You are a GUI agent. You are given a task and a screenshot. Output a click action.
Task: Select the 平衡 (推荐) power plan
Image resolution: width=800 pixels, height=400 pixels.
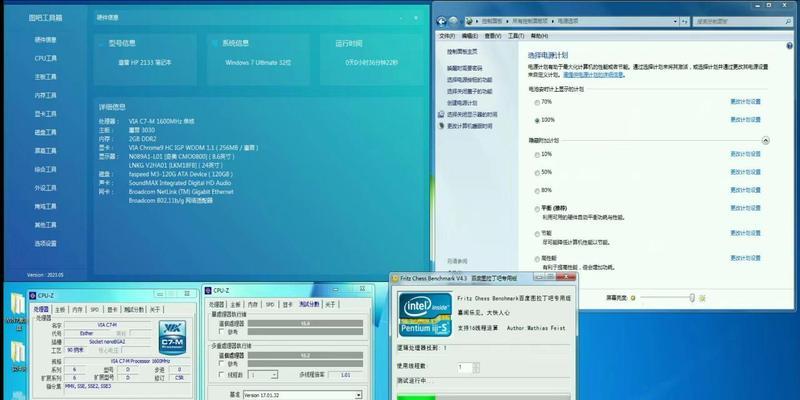(537, 209)
